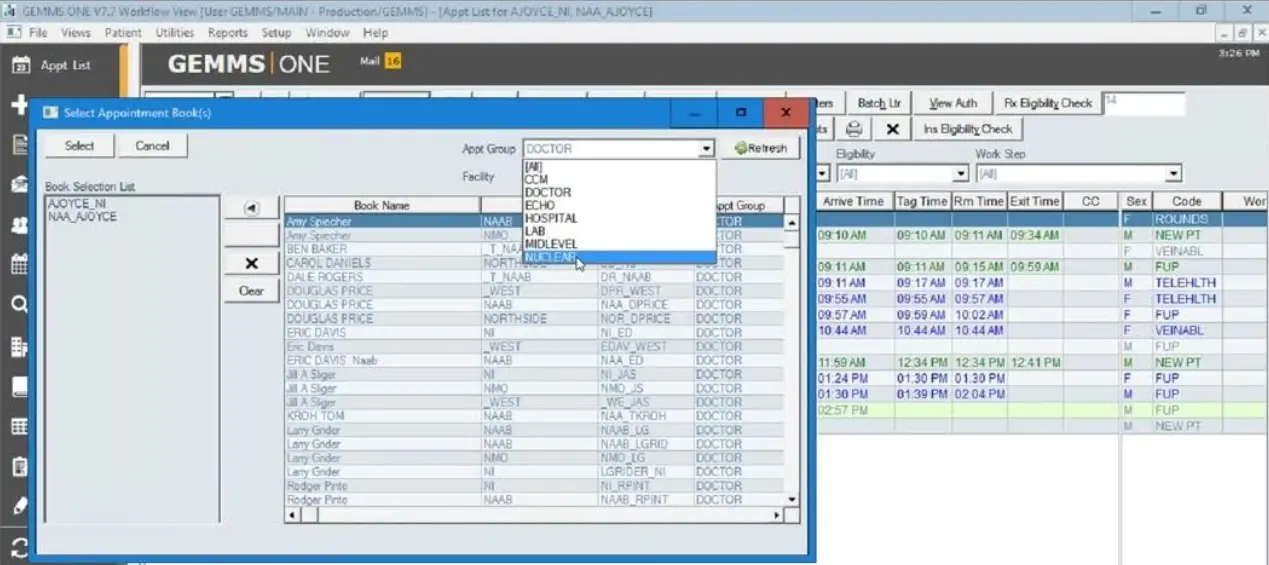Open the Patient menu
The width and height of the screenshot is (1269, 565).
click(x=123, y=33)
